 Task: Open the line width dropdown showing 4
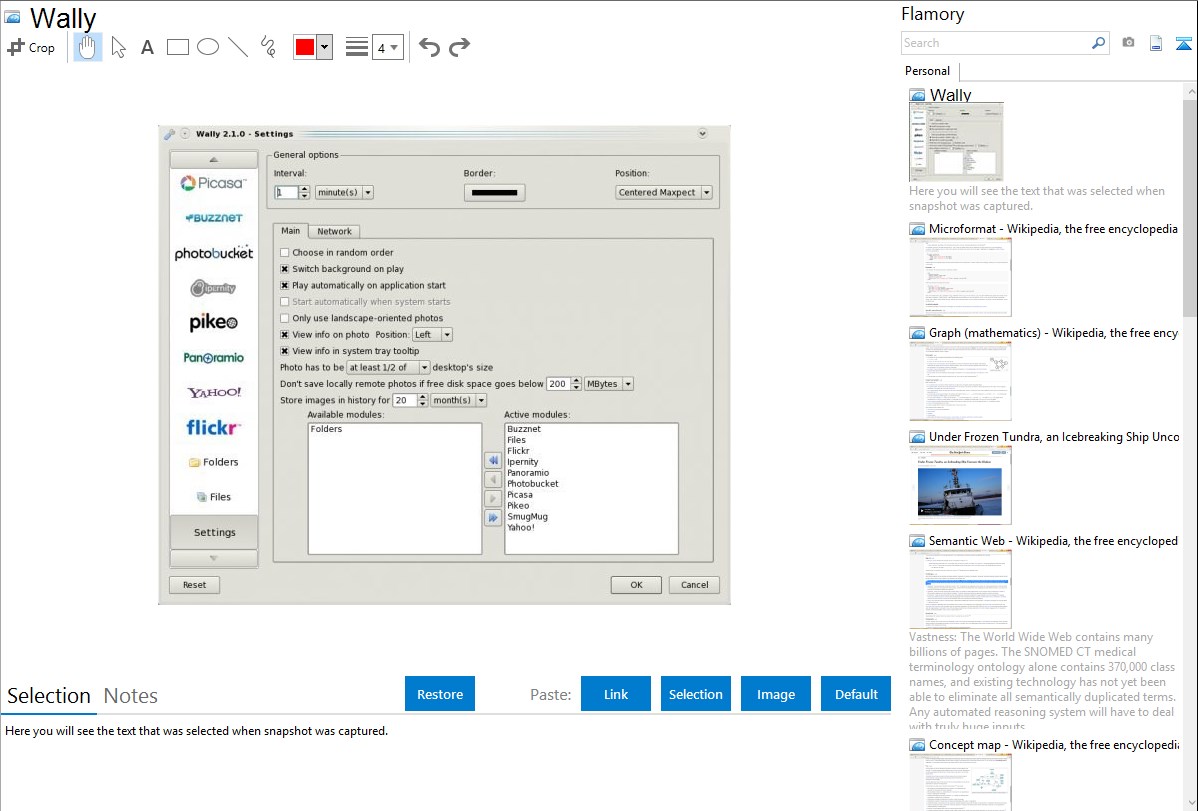click(x=387, y=47)
